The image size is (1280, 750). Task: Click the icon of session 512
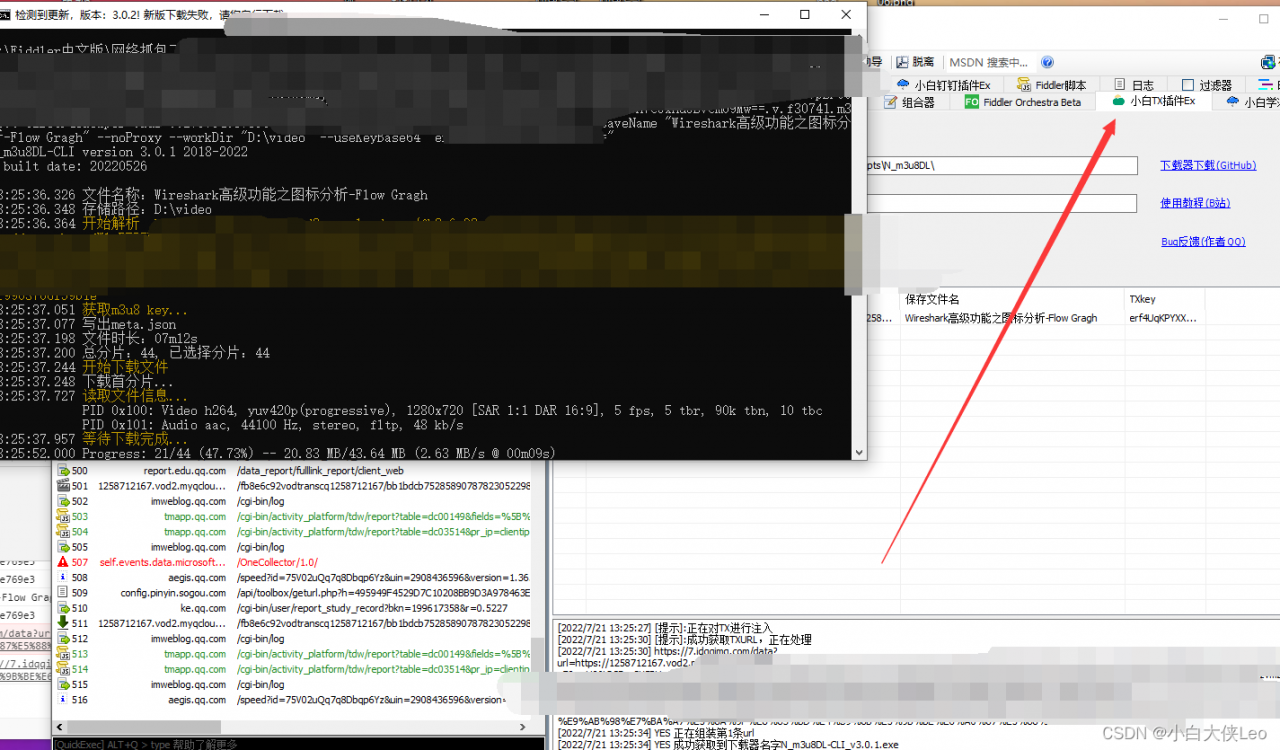62,638
